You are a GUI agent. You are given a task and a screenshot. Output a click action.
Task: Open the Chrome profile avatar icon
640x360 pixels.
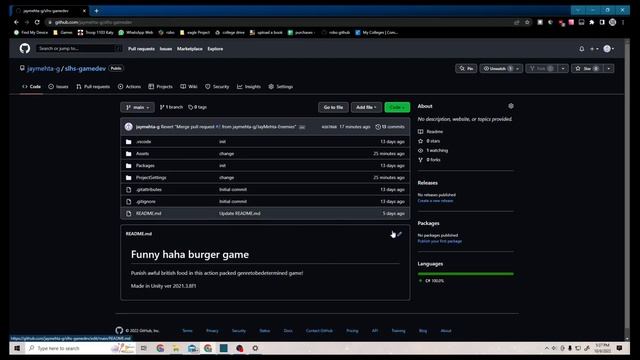click(x=612, y=22)
